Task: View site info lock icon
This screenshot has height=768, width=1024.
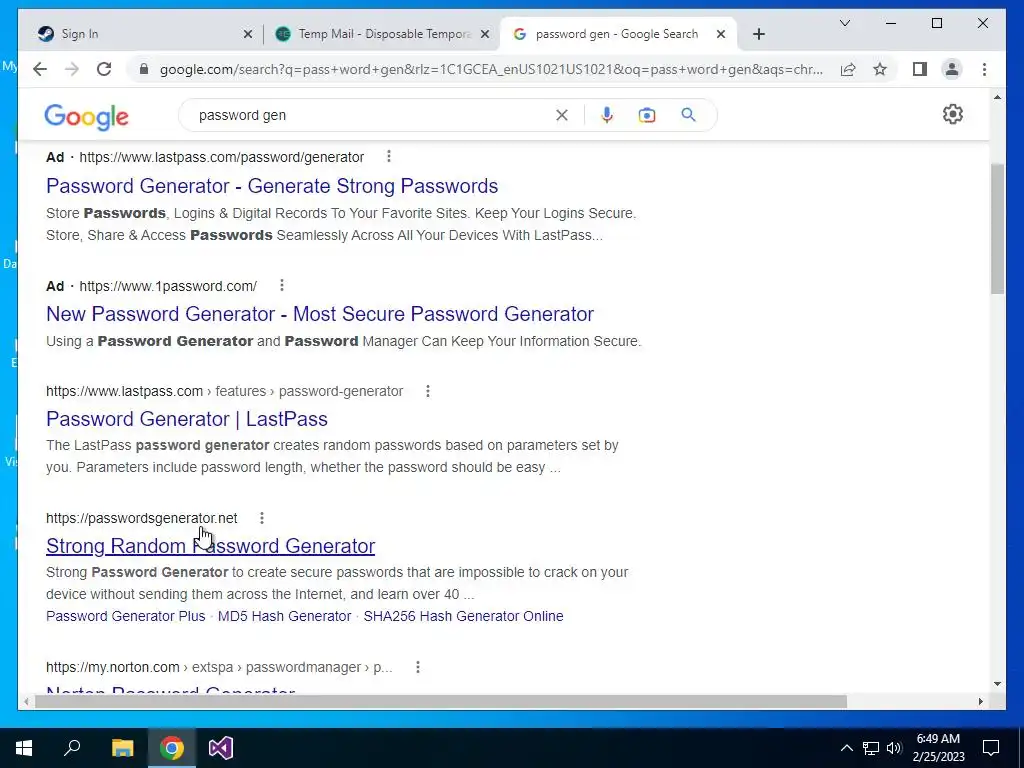Action: point(144,69)
